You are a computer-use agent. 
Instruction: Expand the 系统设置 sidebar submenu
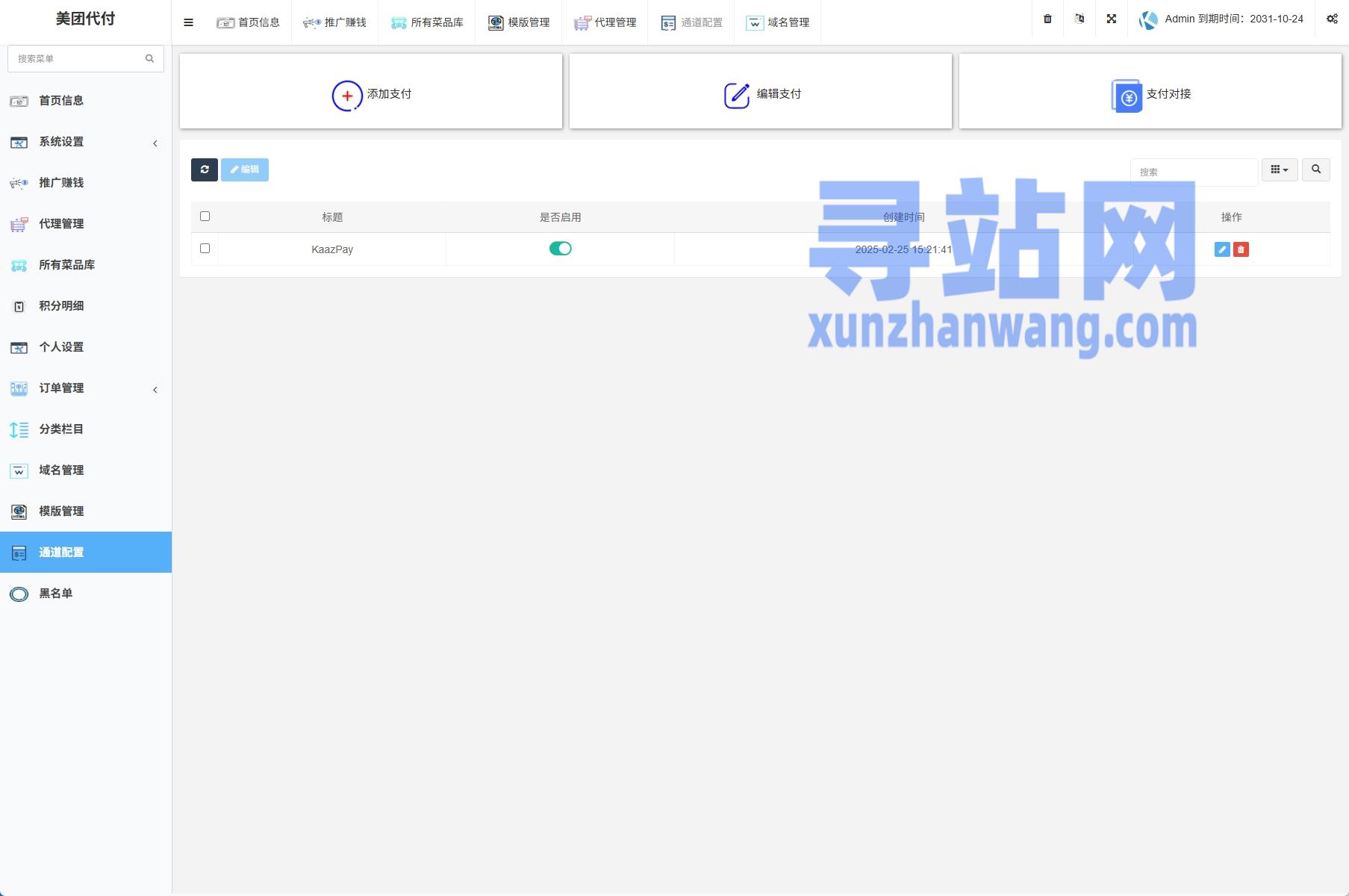[86, 142]
